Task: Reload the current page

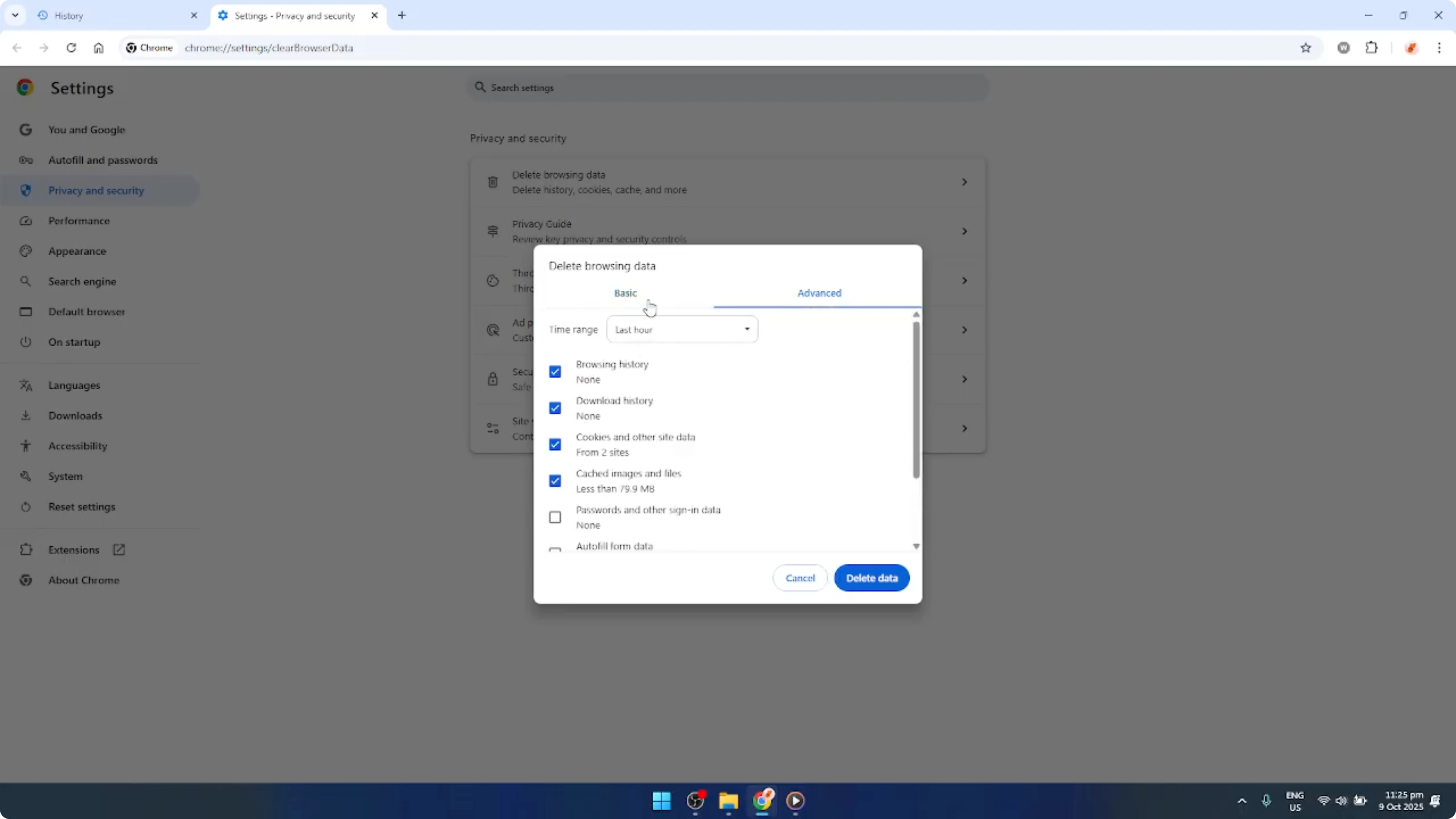Action: [71, 48]
